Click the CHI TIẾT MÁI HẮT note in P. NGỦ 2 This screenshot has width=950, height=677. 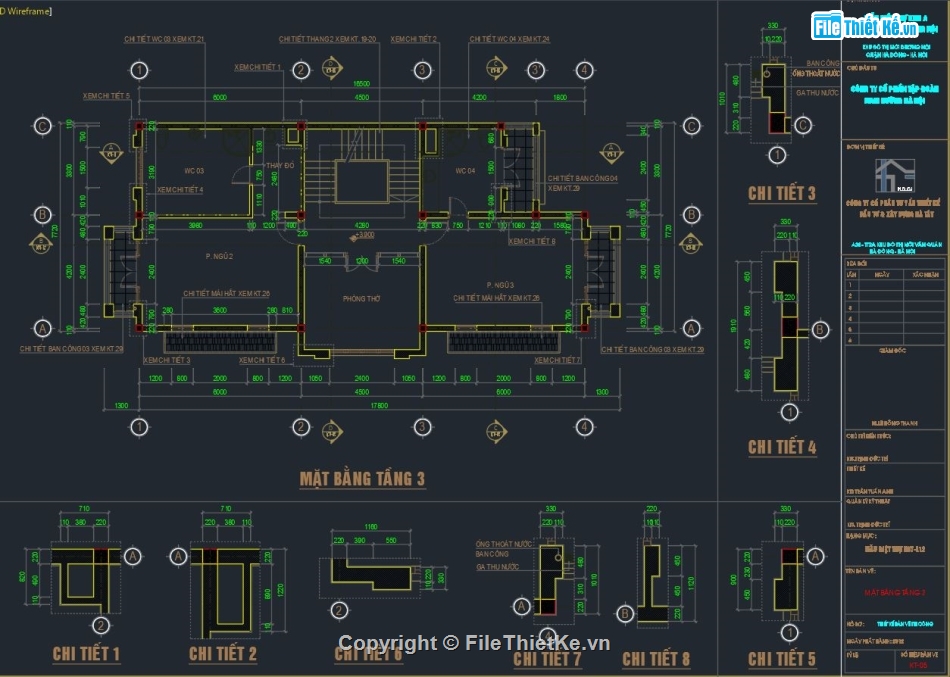227,293
